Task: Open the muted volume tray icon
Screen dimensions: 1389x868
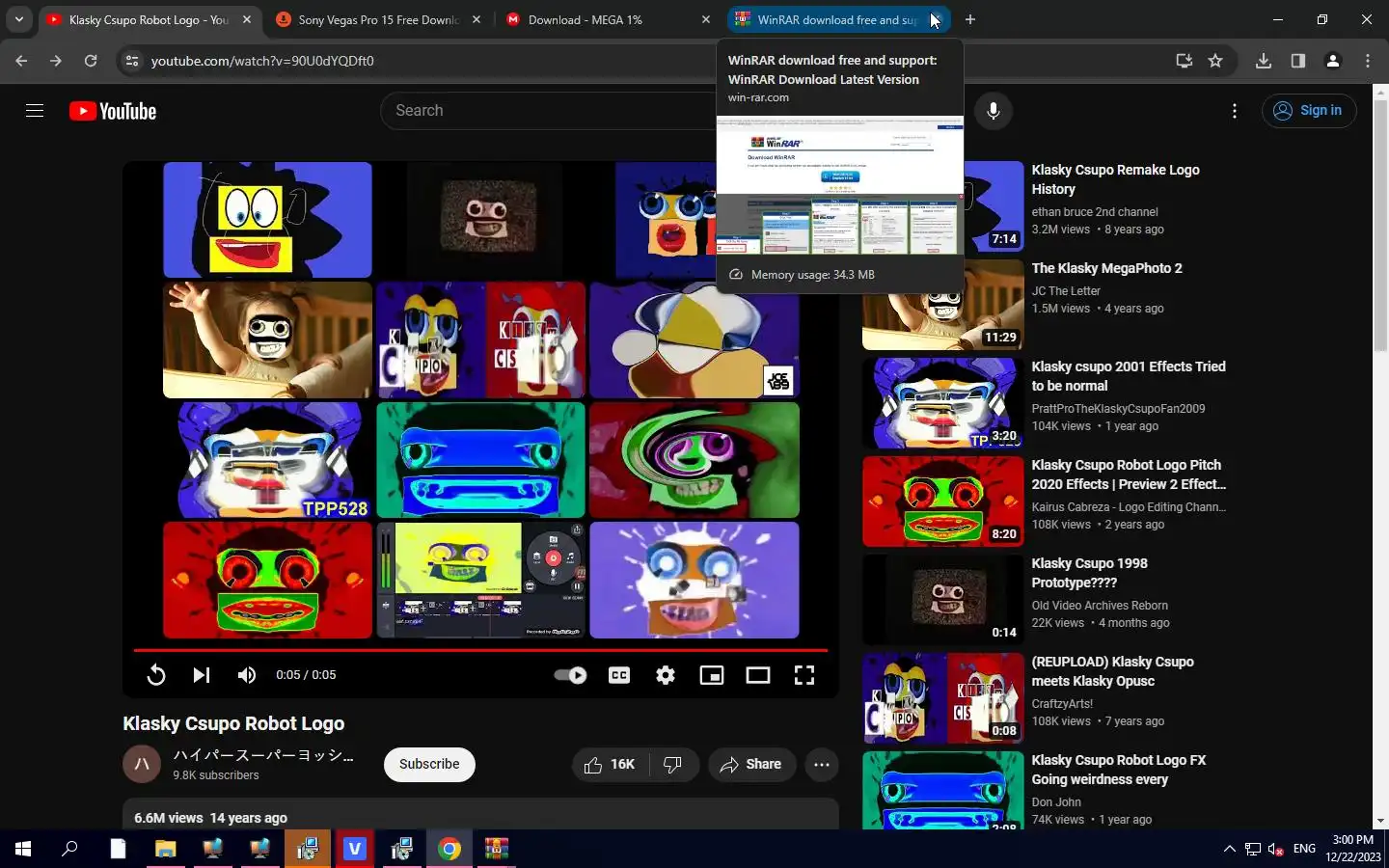Action: [x=1276, y=849]
